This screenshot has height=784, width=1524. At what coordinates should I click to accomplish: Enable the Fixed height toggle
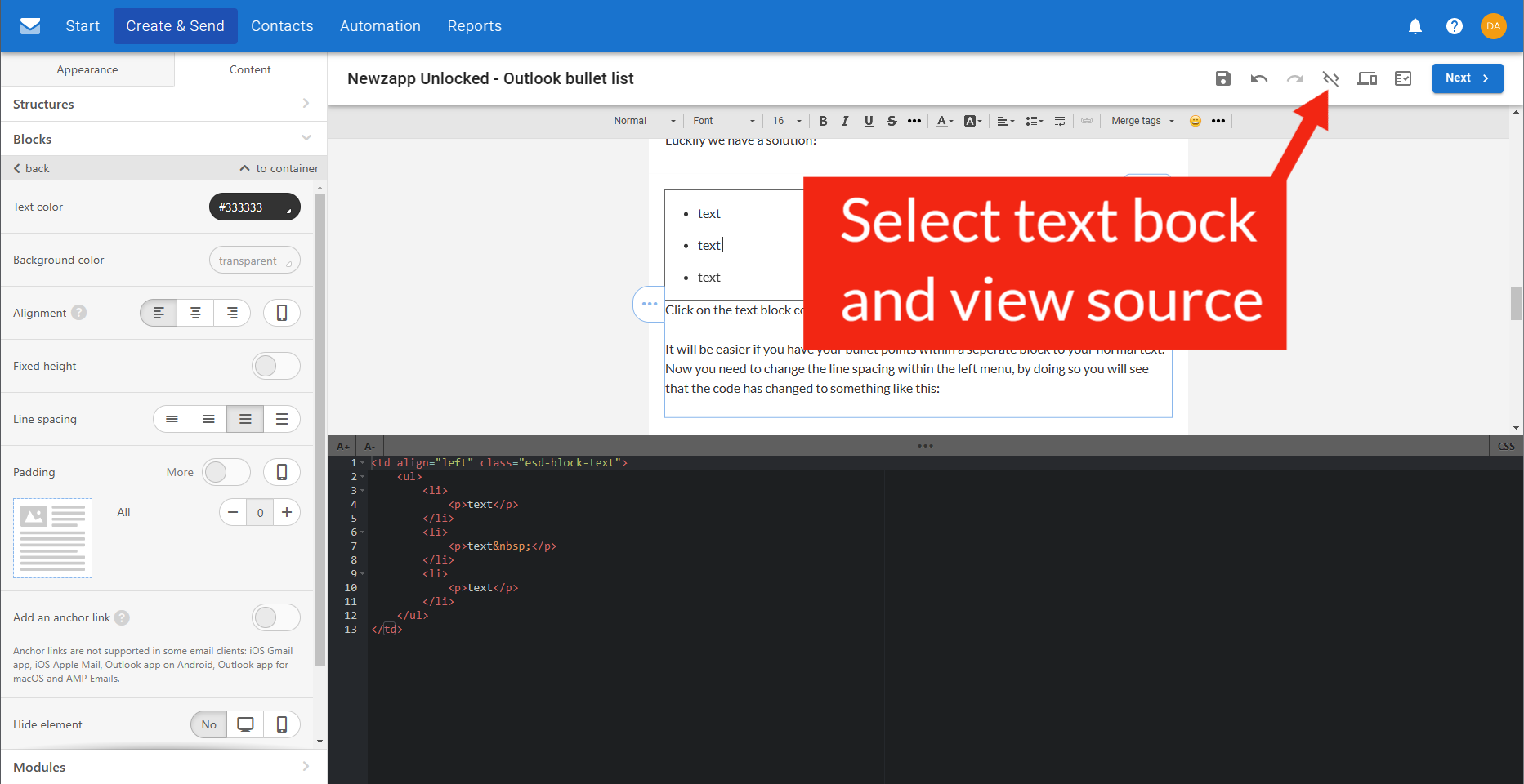pyautogui.click(x=275, y=366)
